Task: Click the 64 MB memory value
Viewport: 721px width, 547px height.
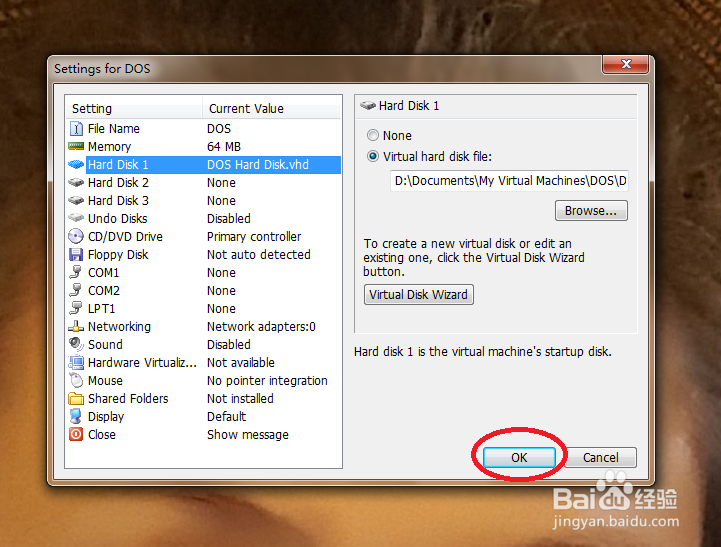Action: (x=224, y=147)
